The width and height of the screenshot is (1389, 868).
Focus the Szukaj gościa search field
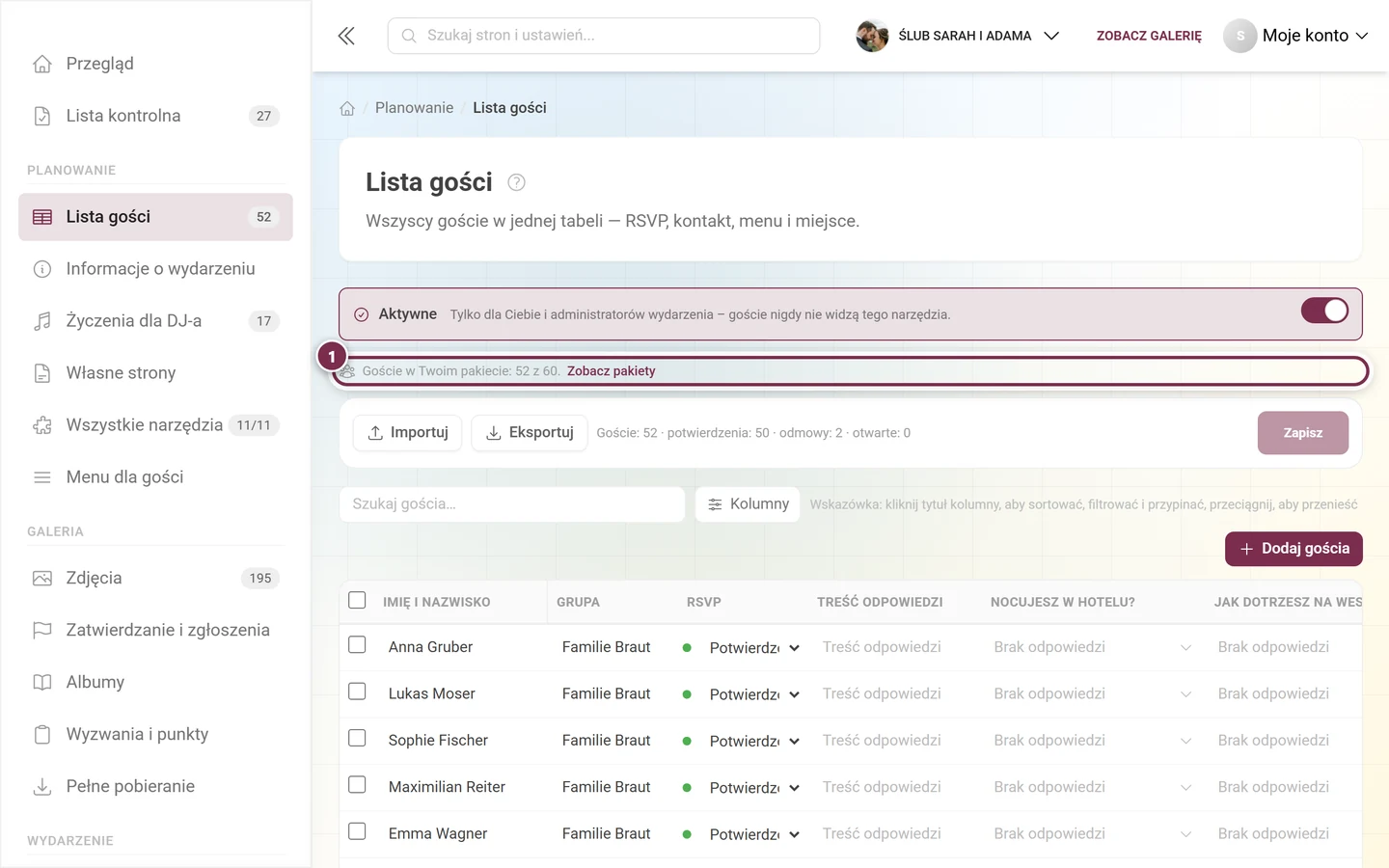pos(512,504)
